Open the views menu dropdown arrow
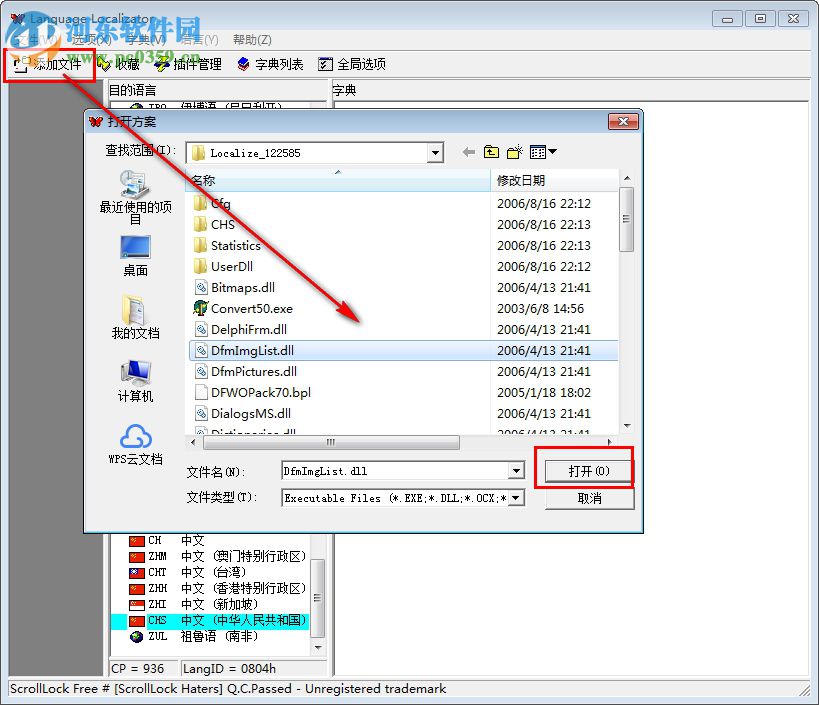819x705 pixels. click(551, 152)
